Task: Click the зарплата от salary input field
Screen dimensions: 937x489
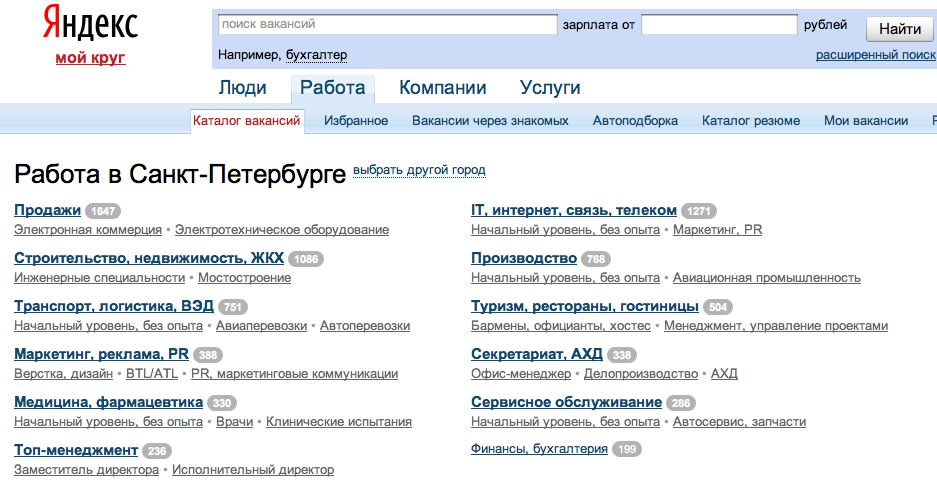Action: [718, 25]
